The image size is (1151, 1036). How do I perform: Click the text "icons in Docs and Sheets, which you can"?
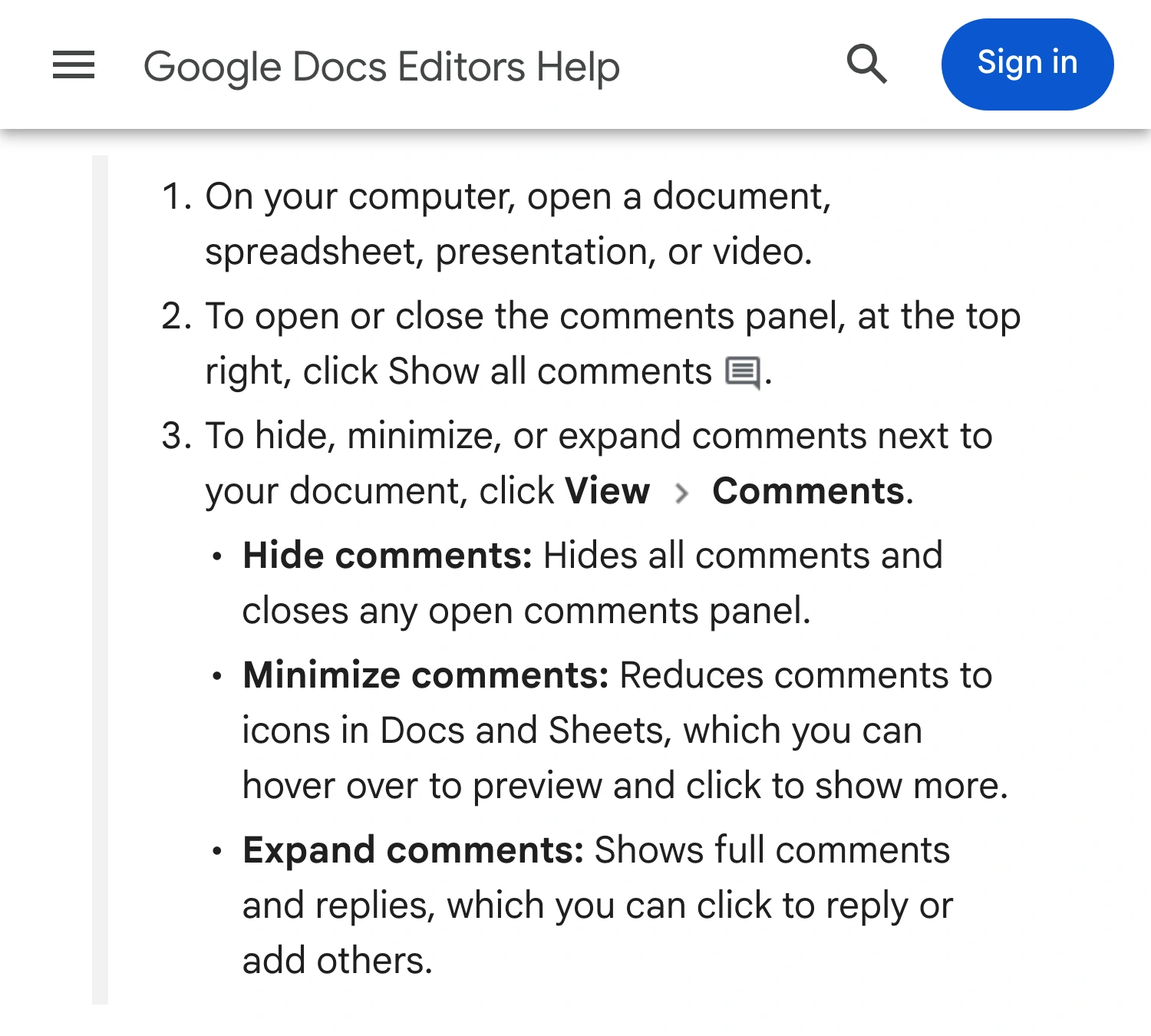(582, 731)
